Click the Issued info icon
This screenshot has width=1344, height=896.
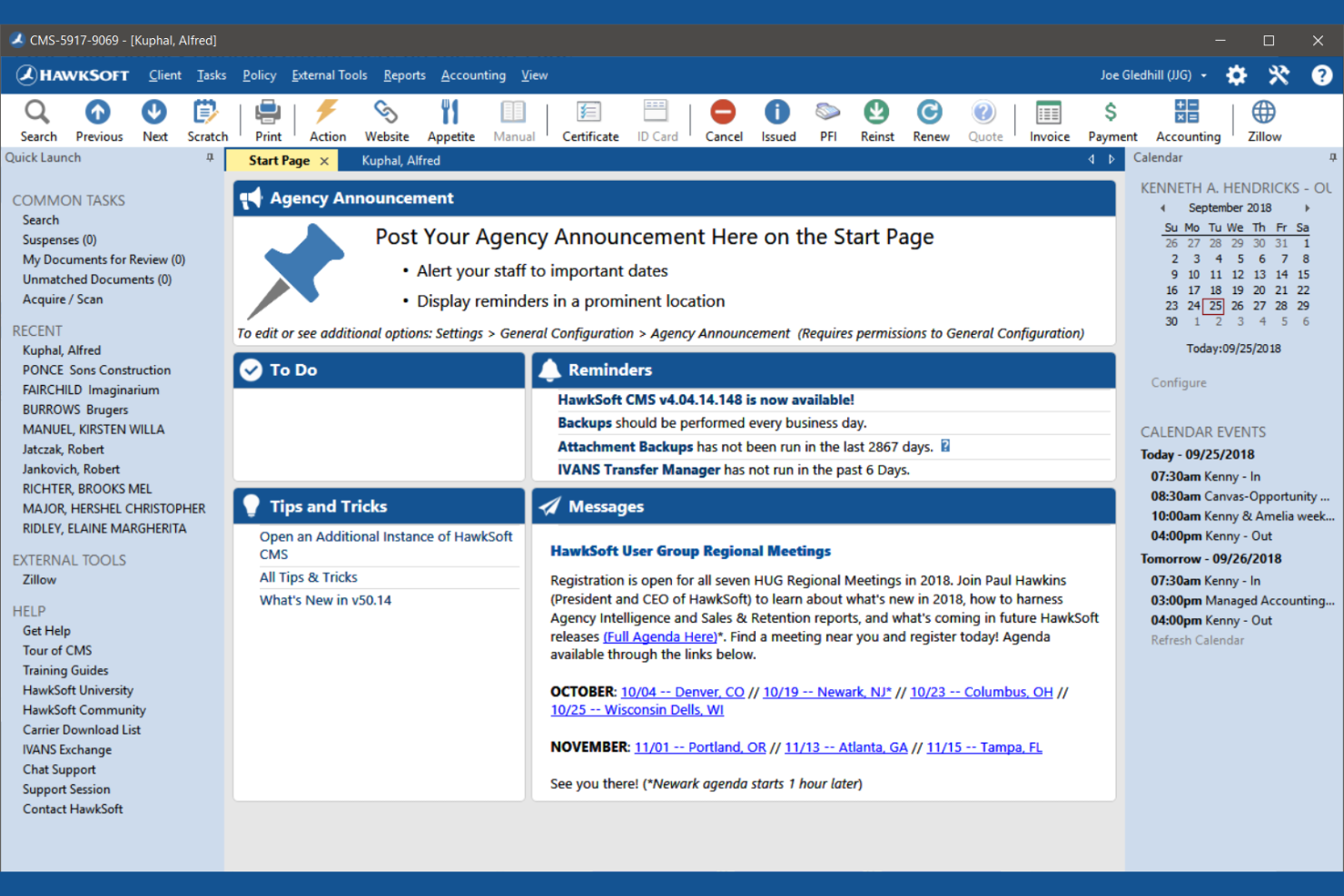[x=778, y=121]
